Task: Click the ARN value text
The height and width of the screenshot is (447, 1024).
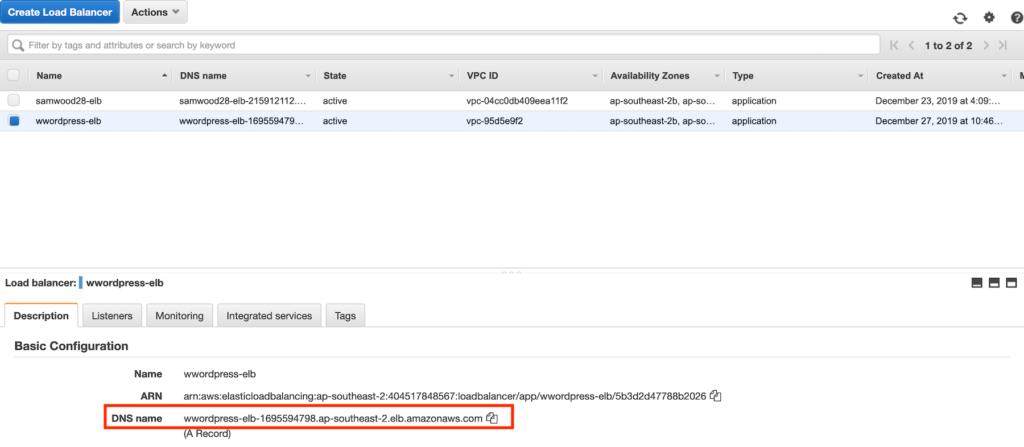Action: click(445, 396)
